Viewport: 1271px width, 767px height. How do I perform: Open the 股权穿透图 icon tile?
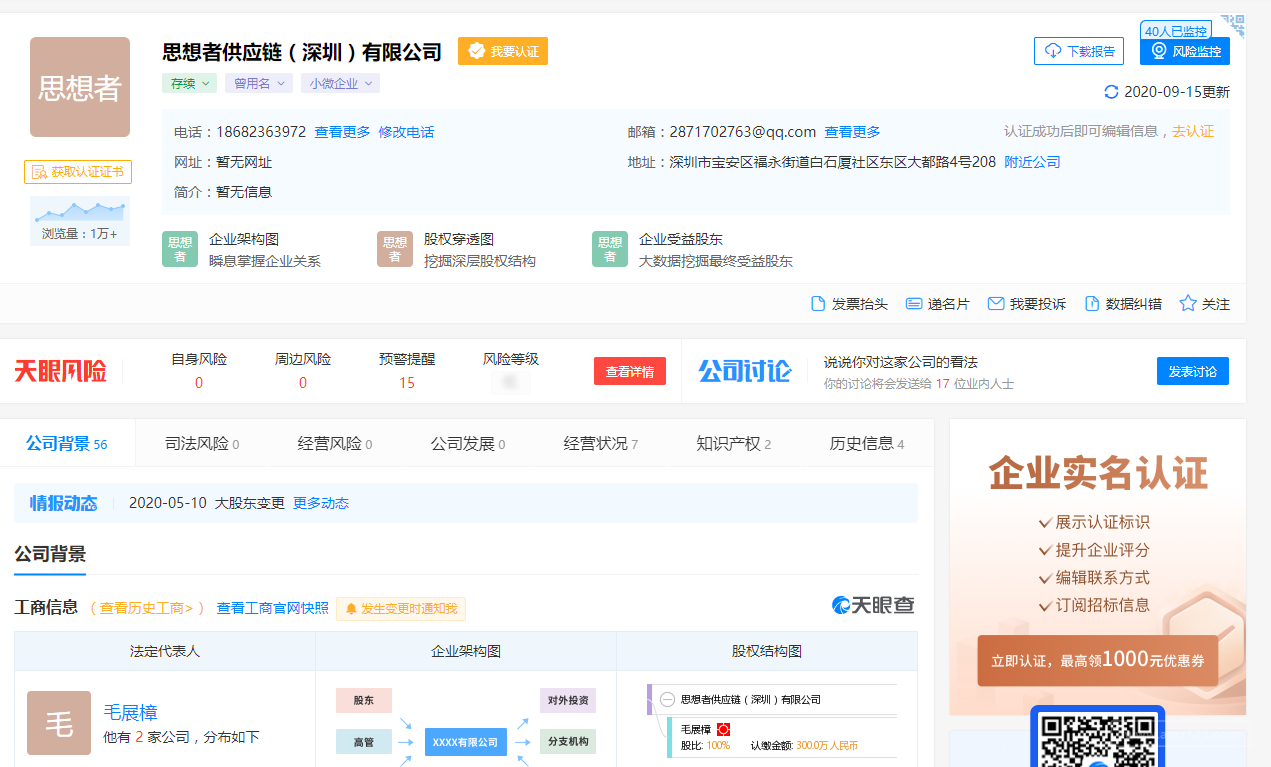(x=395, y=249)
